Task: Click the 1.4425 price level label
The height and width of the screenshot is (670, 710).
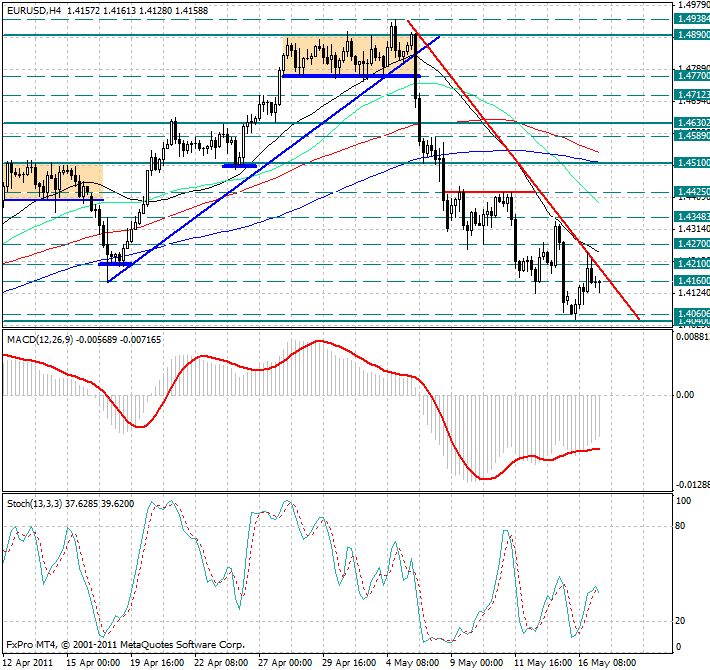Action: (x=691, y=192)
